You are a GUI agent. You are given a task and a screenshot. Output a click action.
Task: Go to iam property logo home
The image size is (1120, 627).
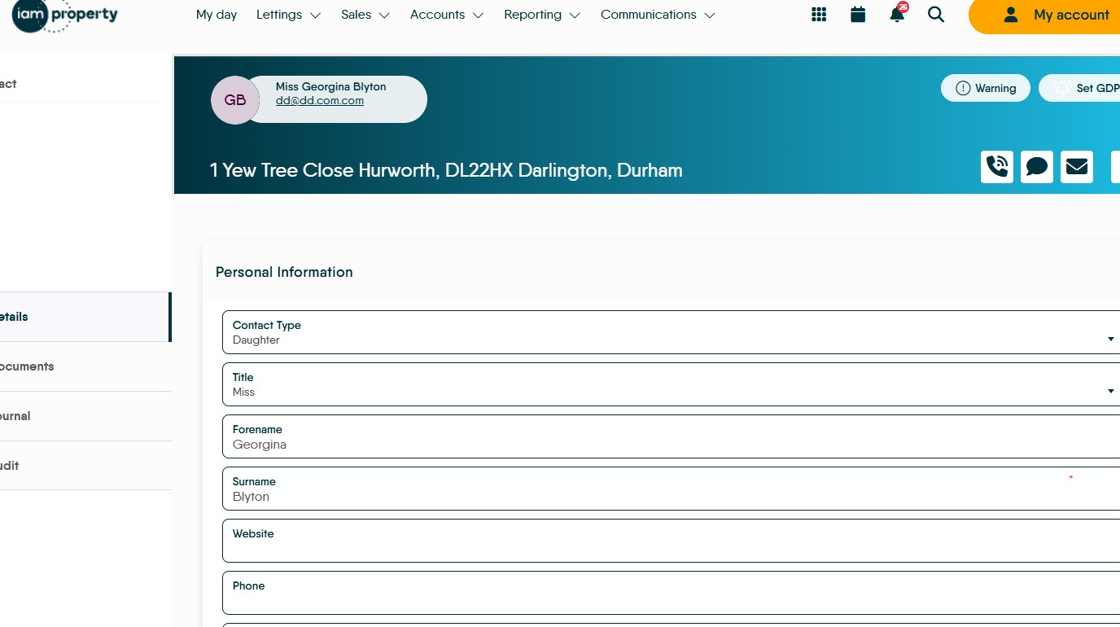(64, 16)
